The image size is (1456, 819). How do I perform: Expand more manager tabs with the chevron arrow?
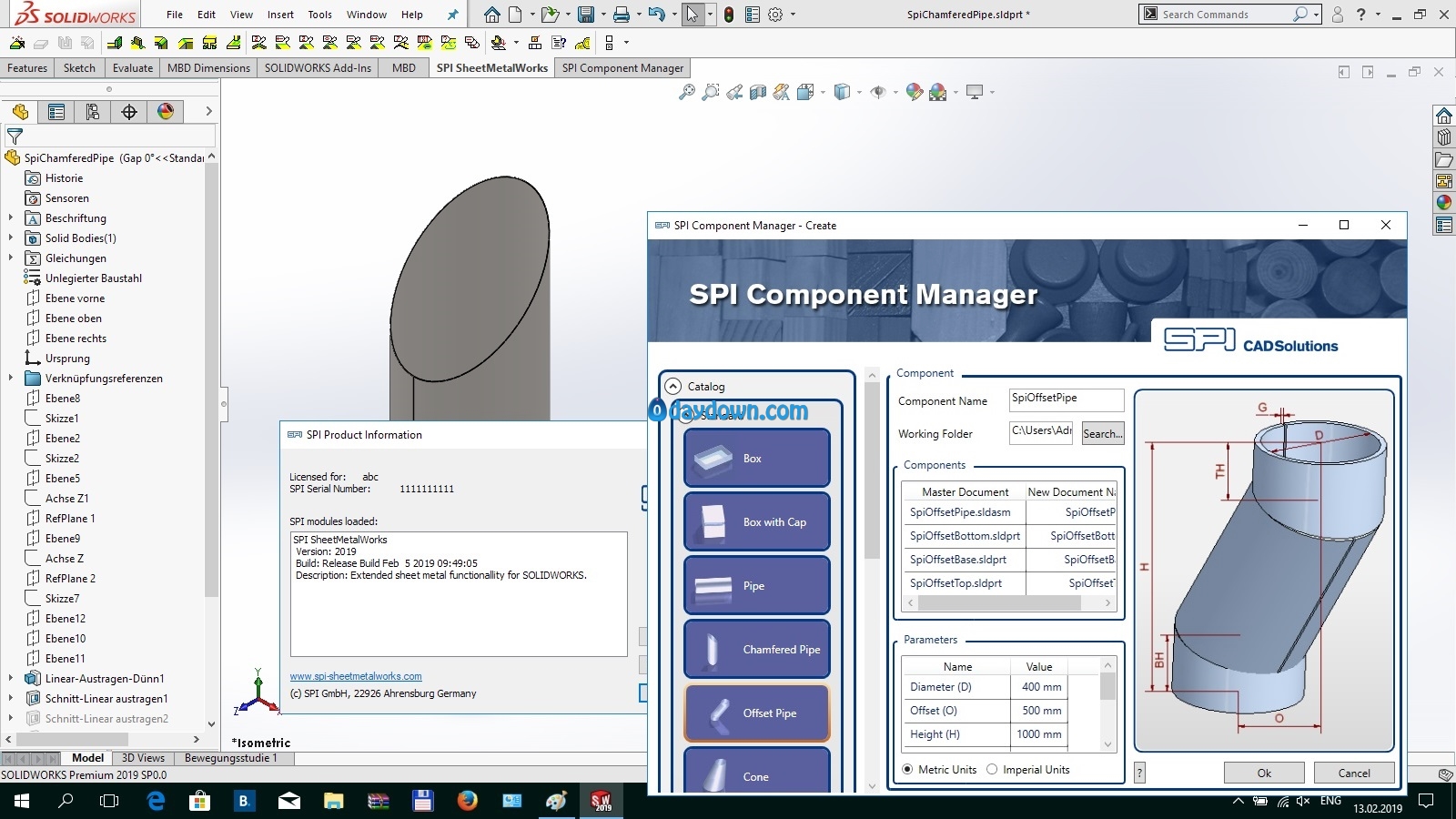[x=208, y=112]
